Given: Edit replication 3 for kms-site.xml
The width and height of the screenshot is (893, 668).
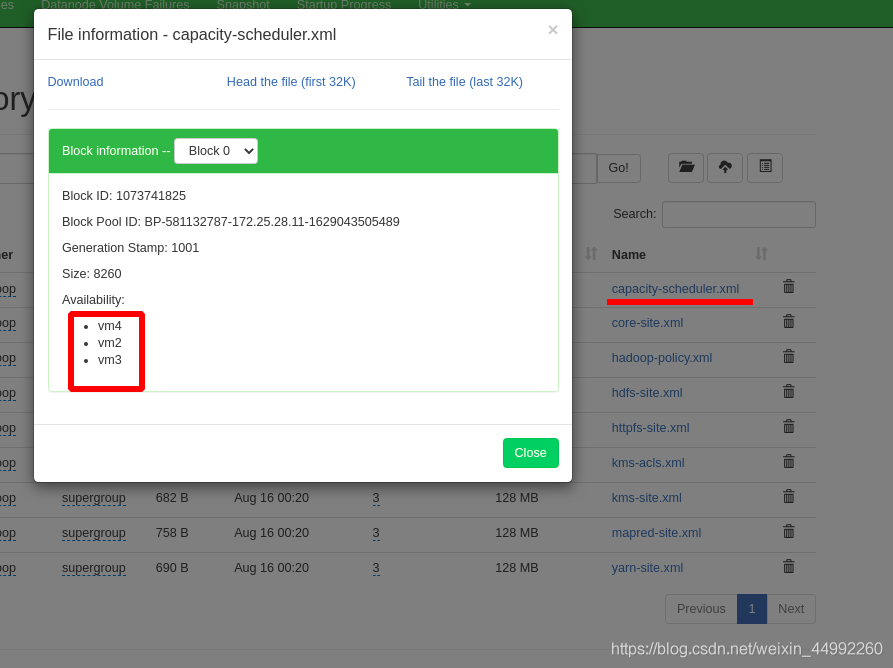Looking at the screenshot, I should point(376,498).
